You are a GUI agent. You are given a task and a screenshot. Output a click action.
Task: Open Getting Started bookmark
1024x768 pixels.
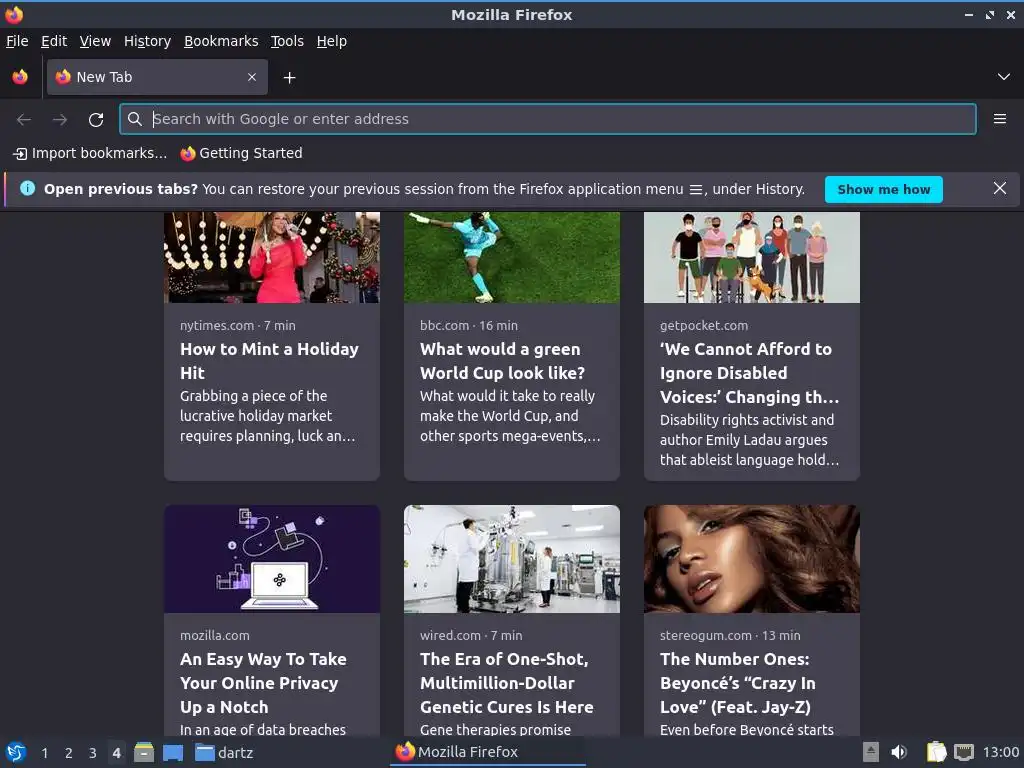(x=242, y=153)
